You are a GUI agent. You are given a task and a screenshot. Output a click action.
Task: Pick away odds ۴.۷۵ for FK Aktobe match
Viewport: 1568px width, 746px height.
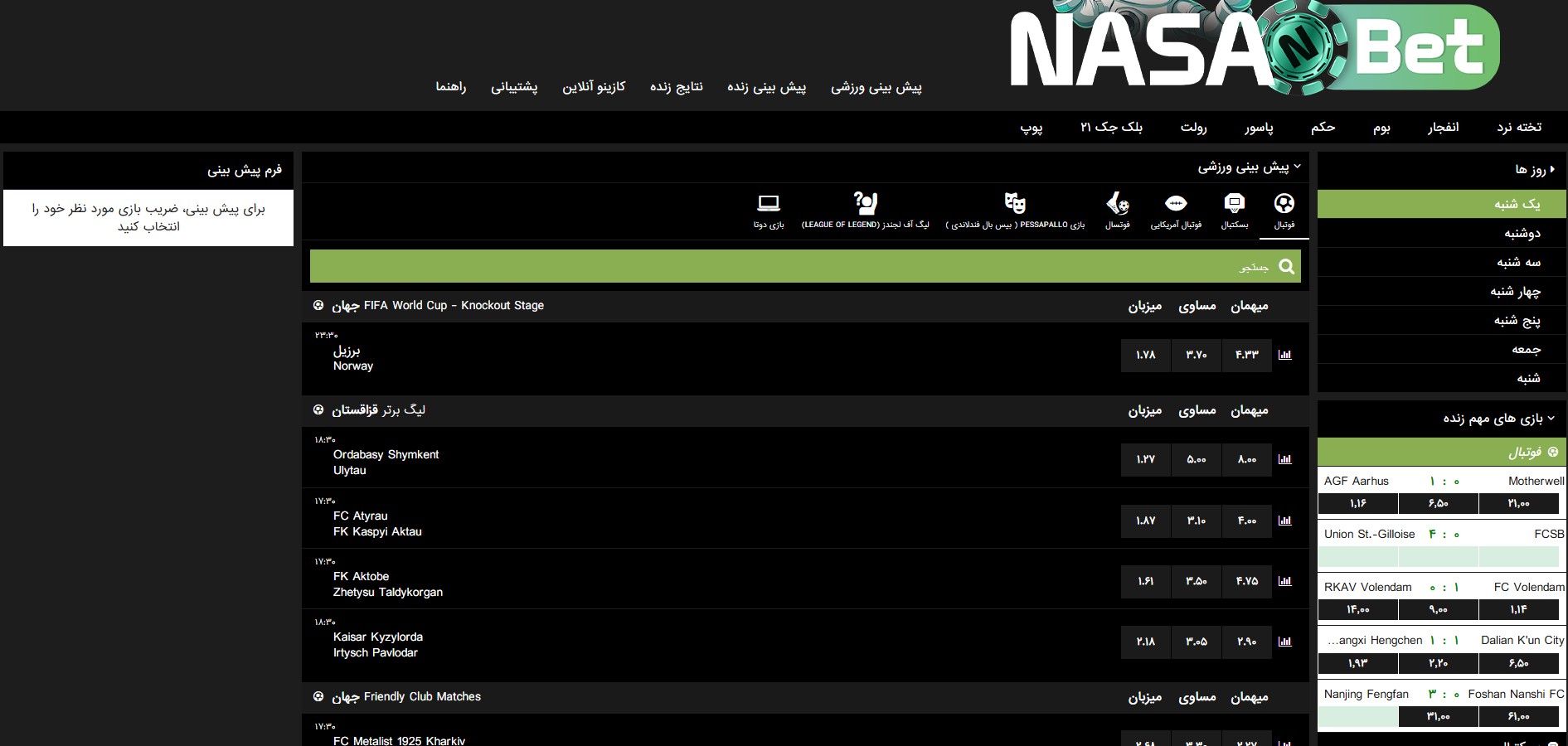point(1246,581)
